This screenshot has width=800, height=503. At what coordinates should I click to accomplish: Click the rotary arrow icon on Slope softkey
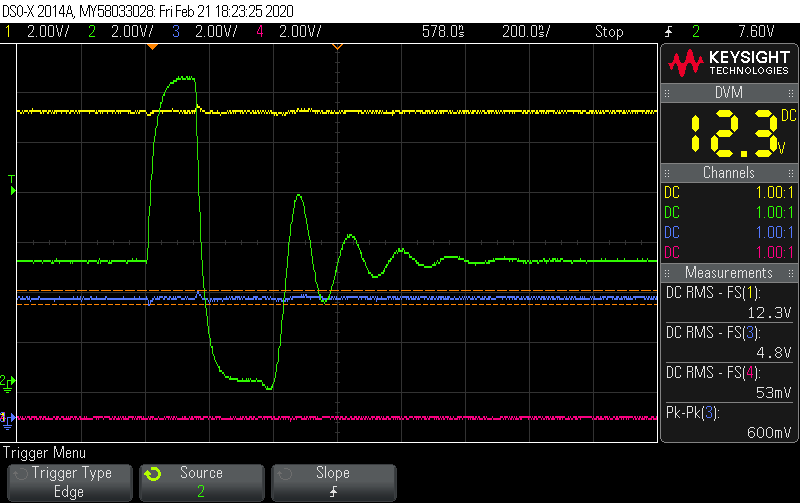tap(285, 474)
